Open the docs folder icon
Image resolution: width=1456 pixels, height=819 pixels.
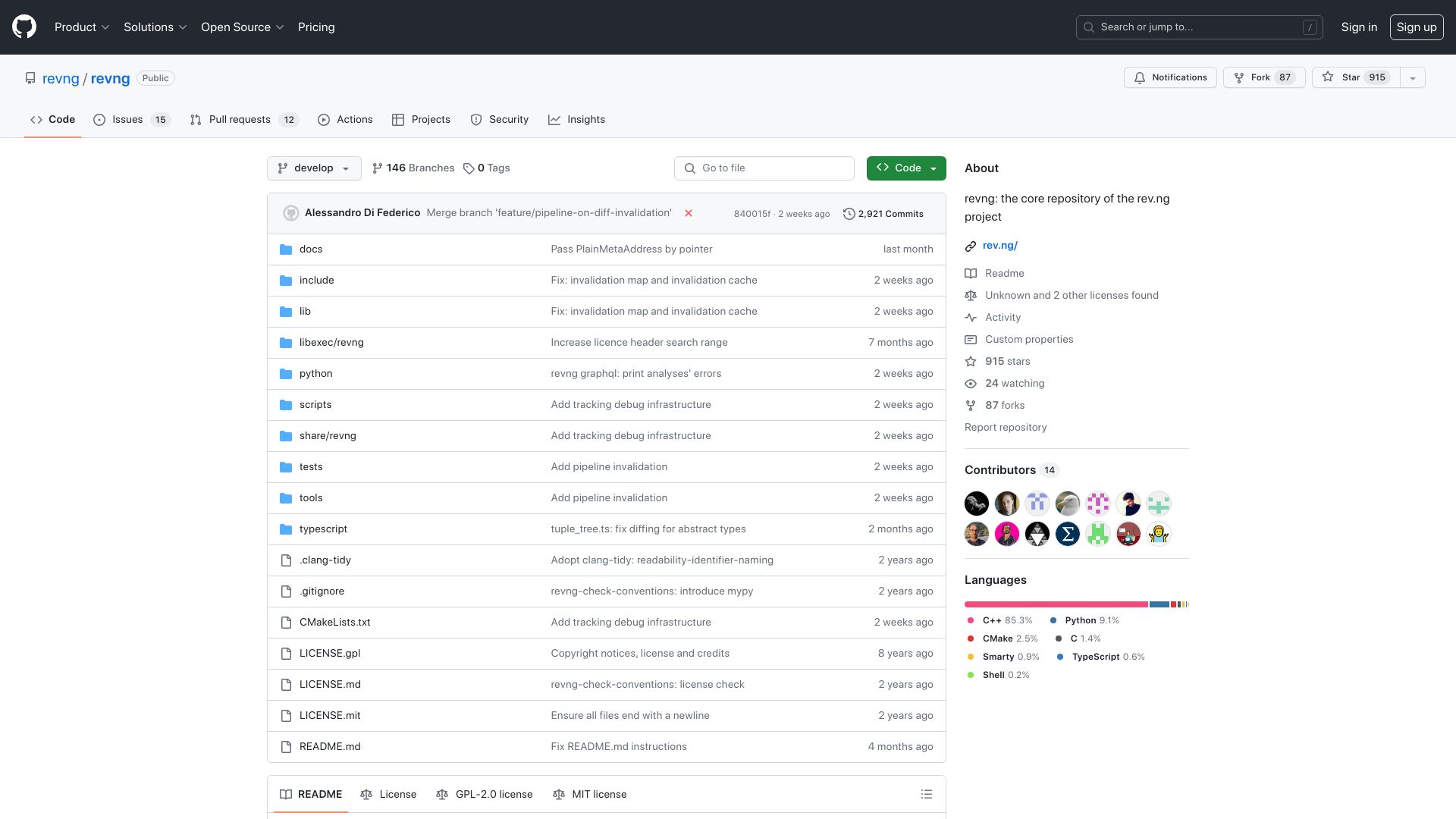286,249
